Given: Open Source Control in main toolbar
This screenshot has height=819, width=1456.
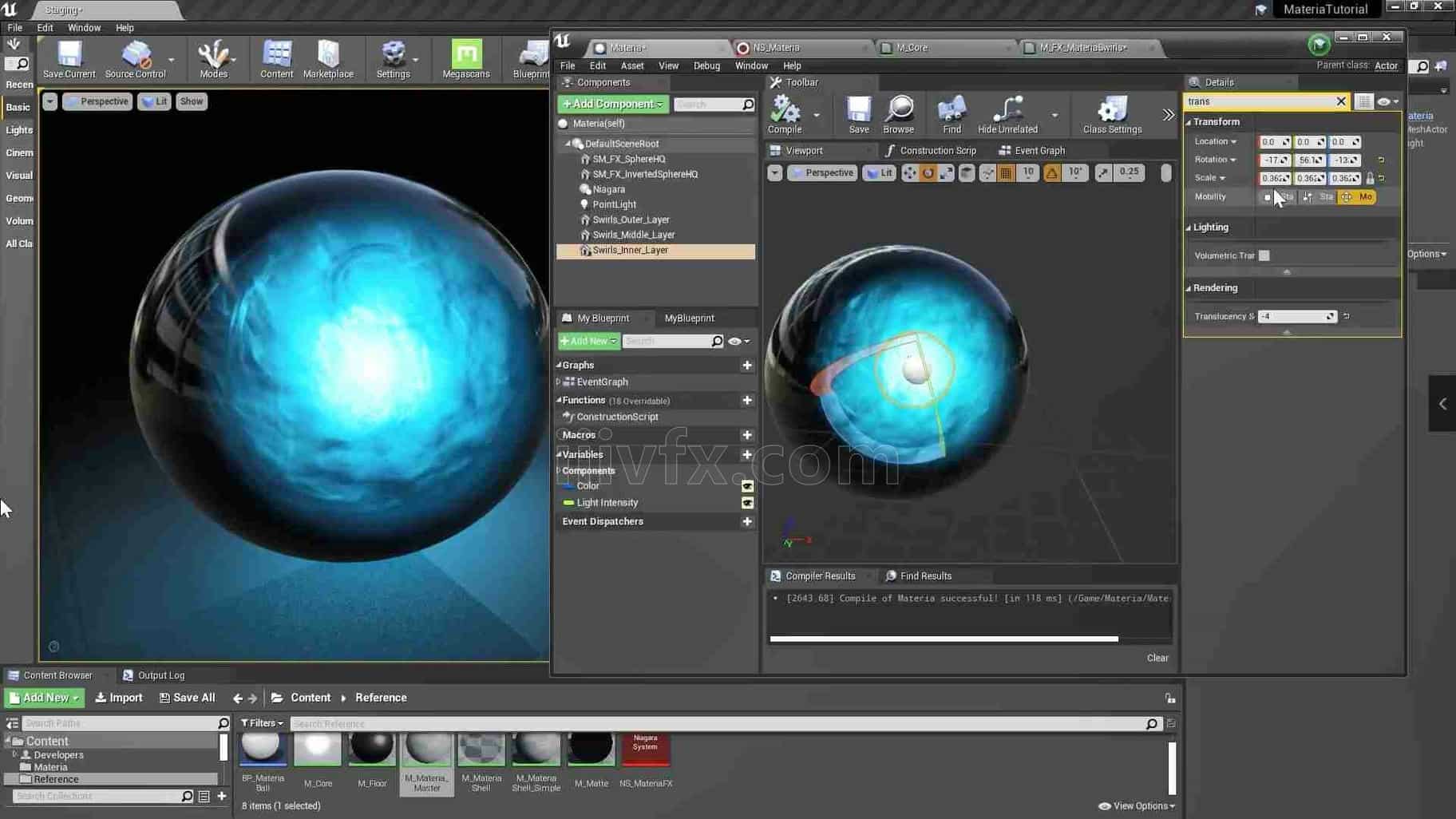Looking at the screenshot, I should tap(136, 59).
